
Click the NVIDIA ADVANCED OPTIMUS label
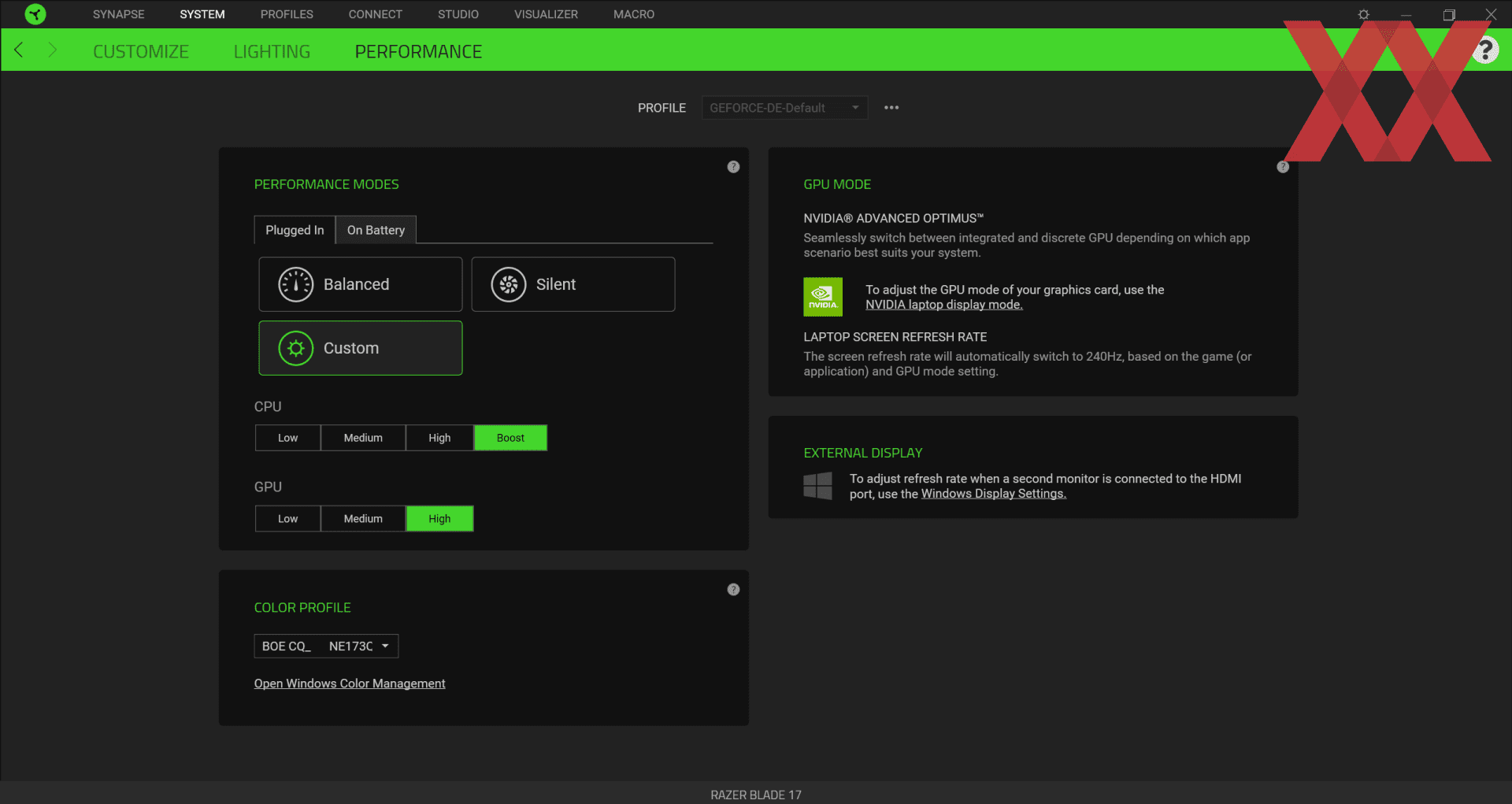893,218
